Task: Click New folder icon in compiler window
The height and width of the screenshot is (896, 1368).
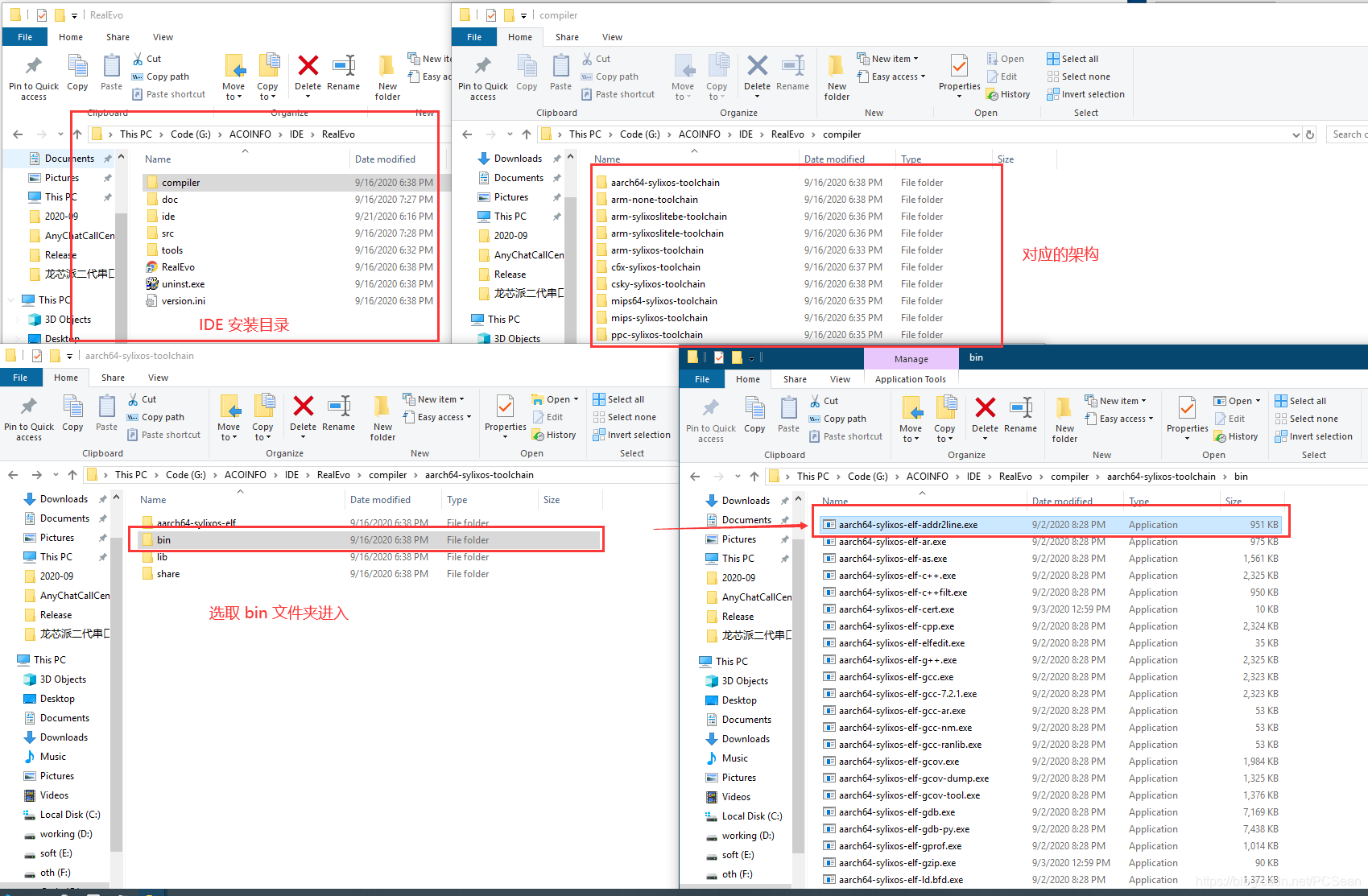Action: 837,78
